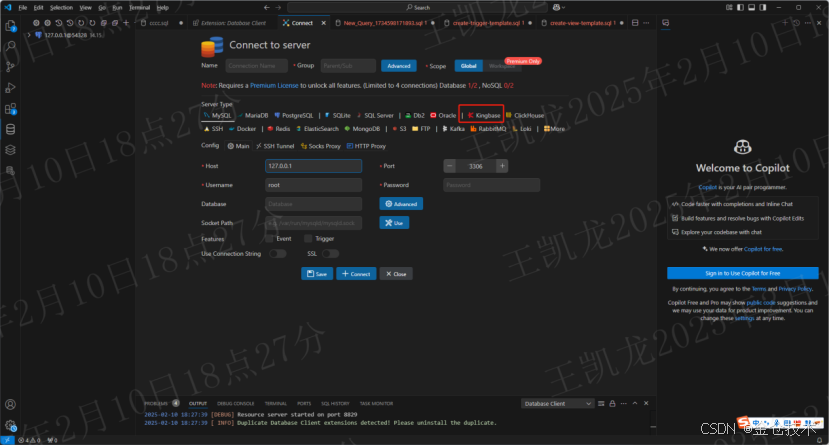829x445 pixels.
Task: Lock output scroll in bottom panel
Action: pyautogui.click(x=612, y=403)
